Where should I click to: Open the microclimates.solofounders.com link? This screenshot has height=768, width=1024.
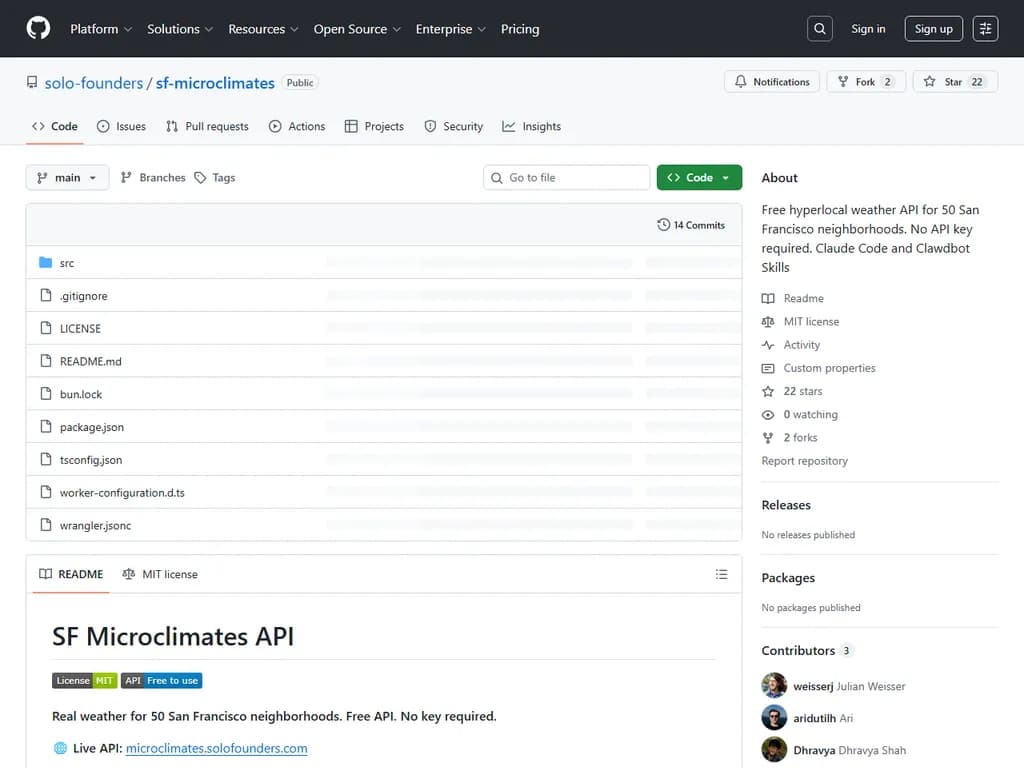216,748
